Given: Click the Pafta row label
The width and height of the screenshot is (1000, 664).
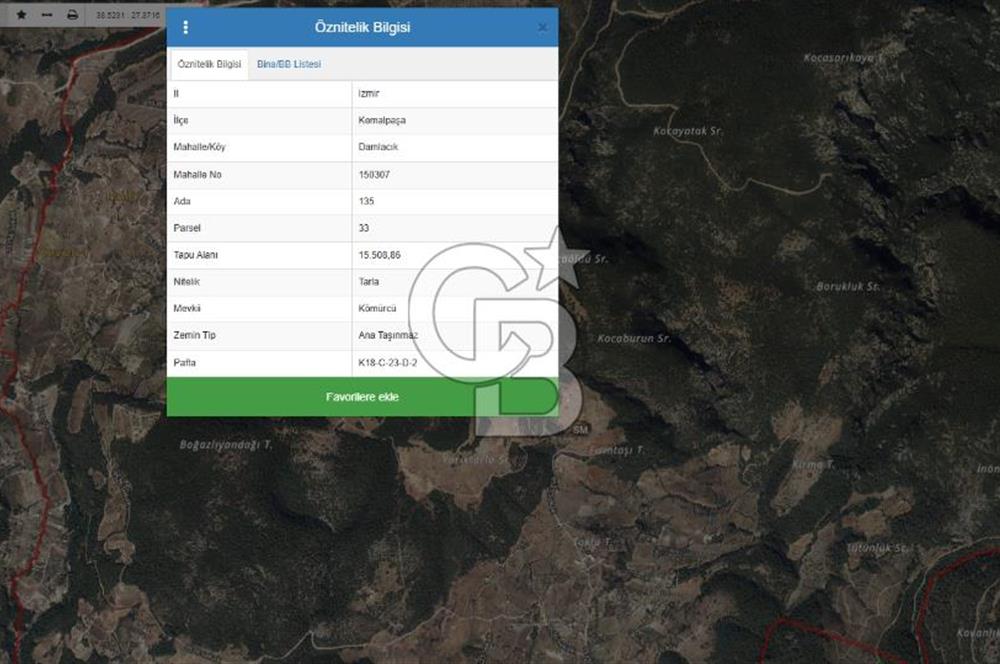Looking at the screenshot, I should pyautogui.click(x=184, y=362).
